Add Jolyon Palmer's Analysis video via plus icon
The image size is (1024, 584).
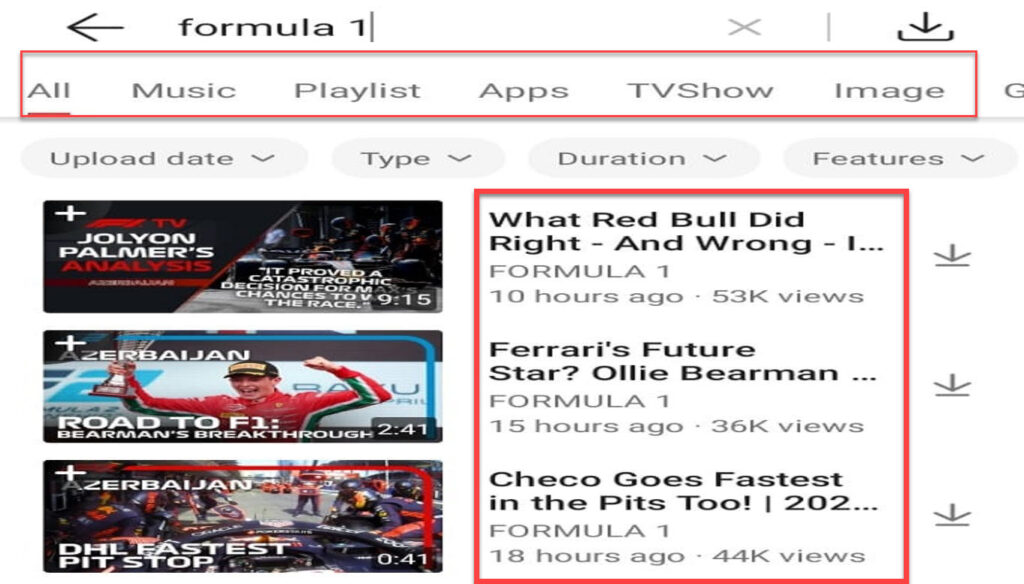(70, 214)
